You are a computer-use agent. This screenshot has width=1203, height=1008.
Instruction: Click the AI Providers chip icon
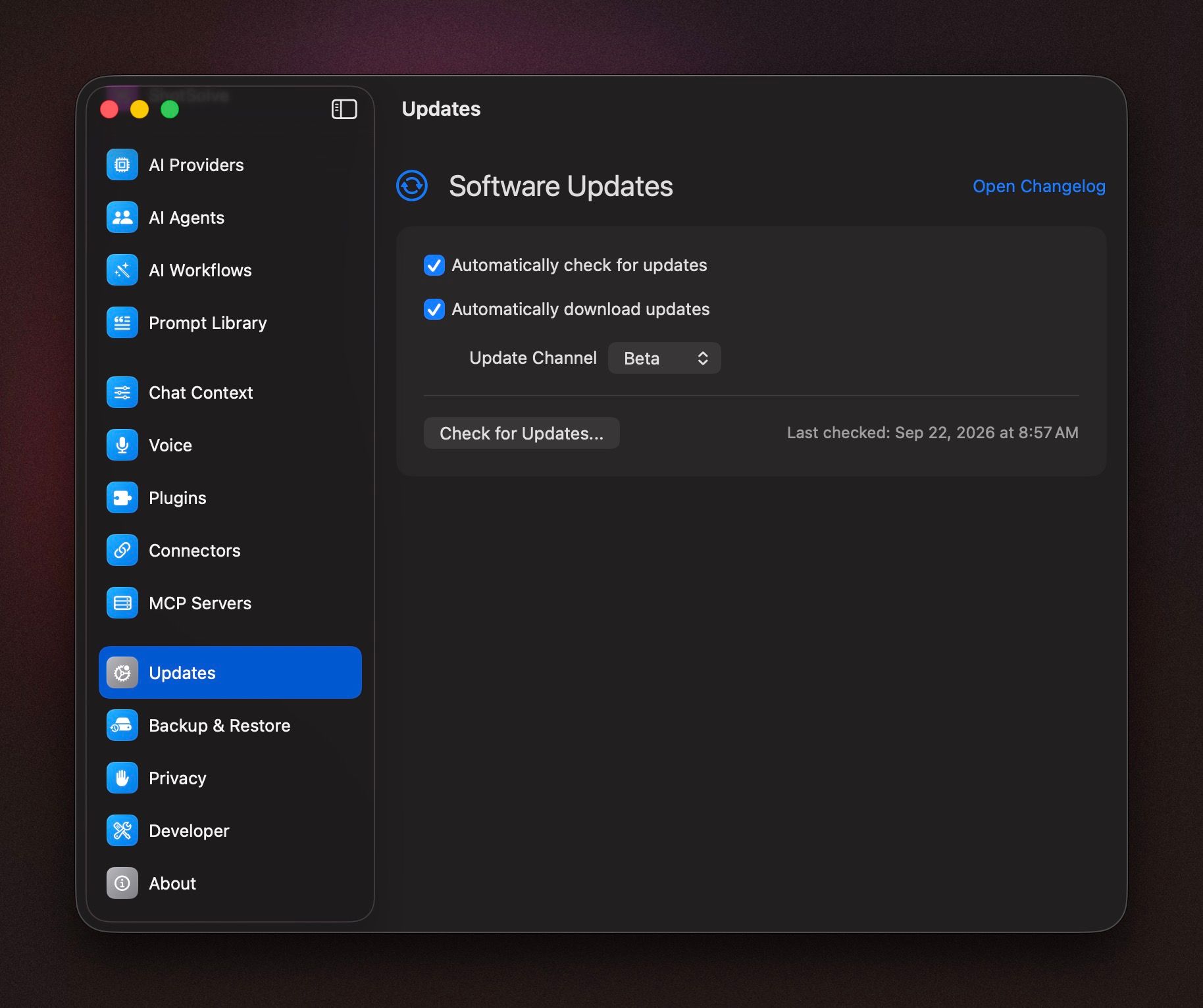pos(122,164)
